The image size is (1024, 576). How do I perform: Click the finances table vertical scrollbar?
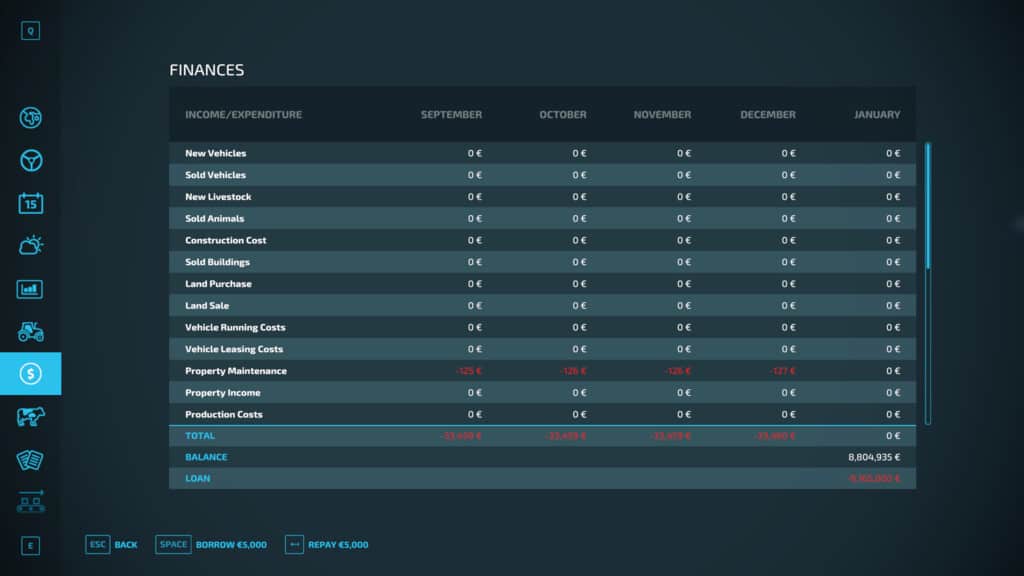pos(928,205)
